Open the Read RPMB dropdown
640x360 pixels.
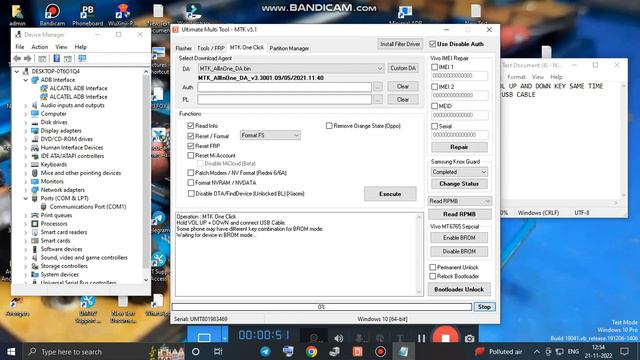point(459,201)
